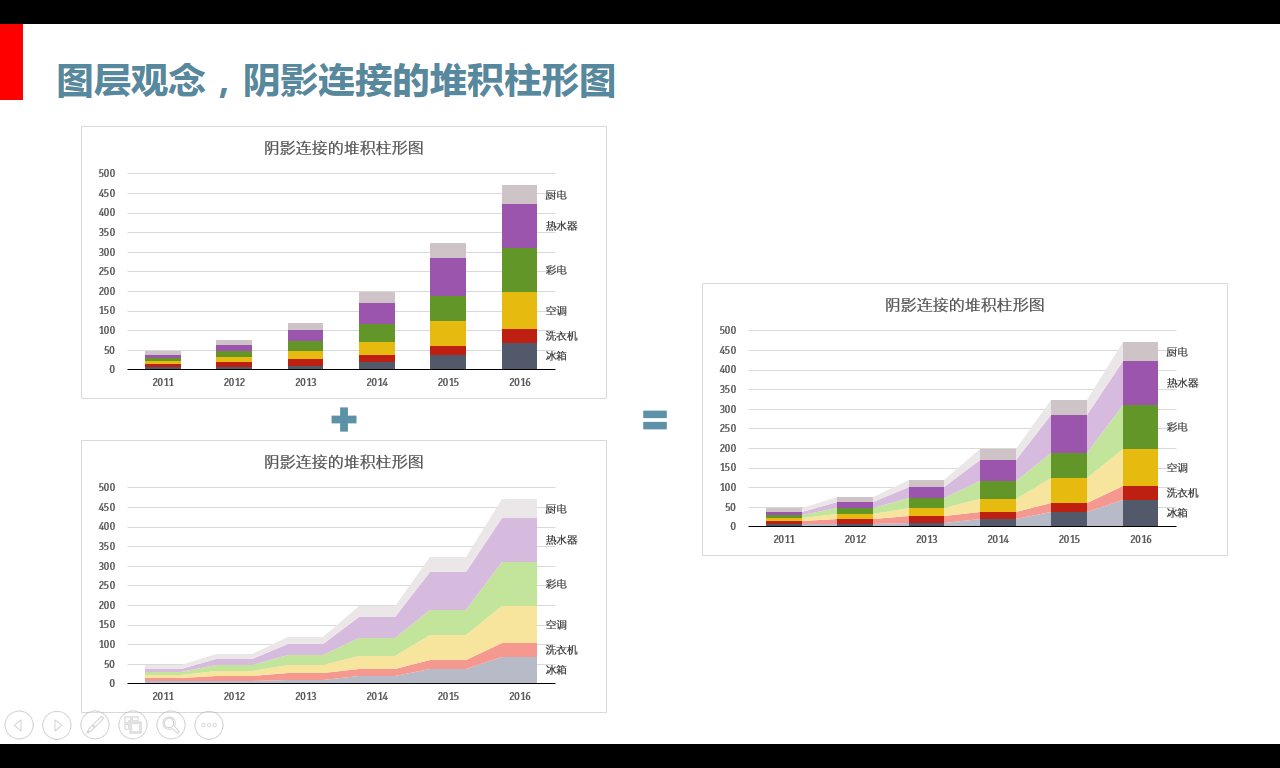Click the 洗衣机 label in the right combined chart
1280x768 pixels.
tap(1183, 493)
